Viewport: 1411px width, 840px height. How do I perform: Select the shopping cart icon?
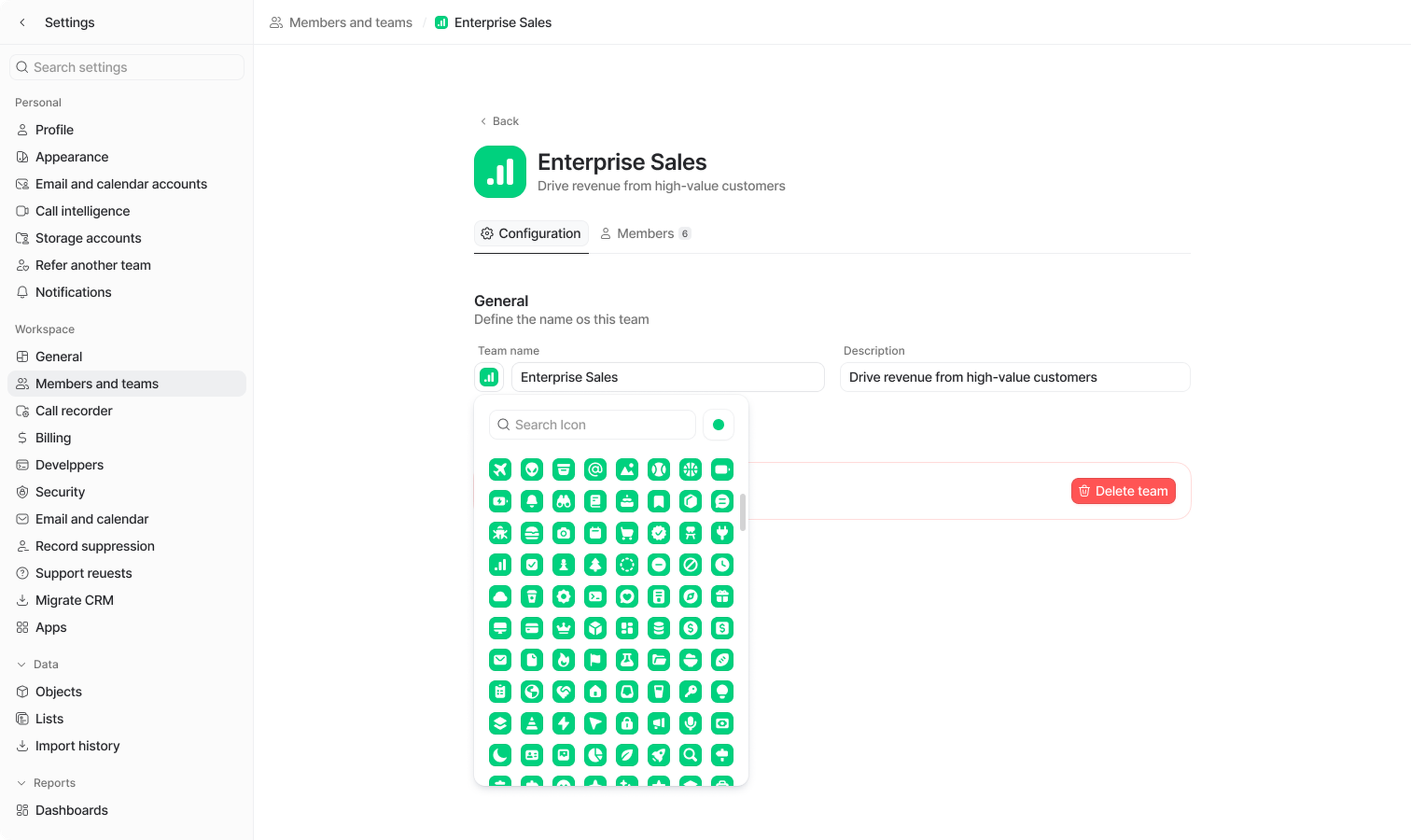626,533
